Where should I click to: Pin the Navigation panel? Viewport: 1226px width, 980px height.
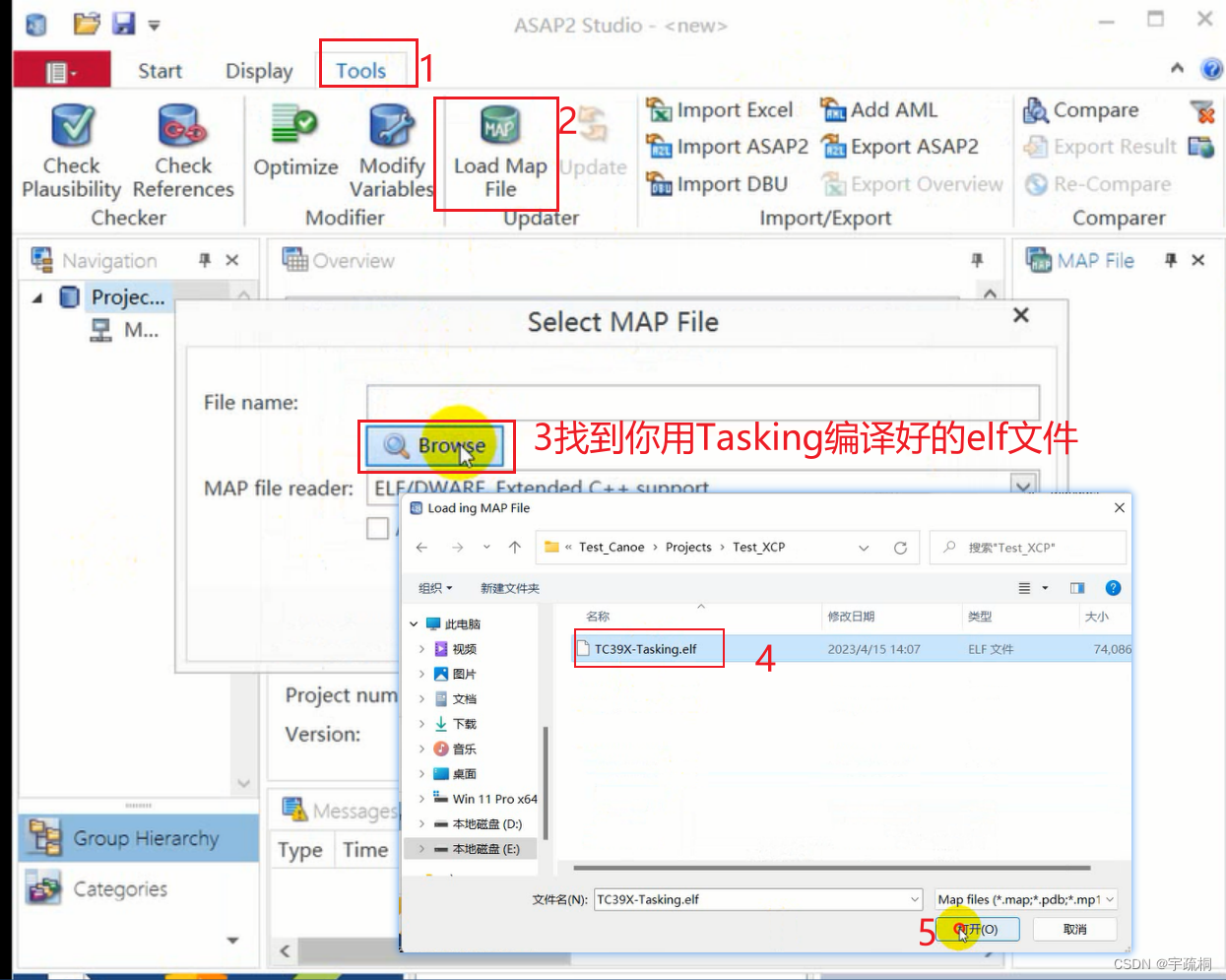pos(205,260)
